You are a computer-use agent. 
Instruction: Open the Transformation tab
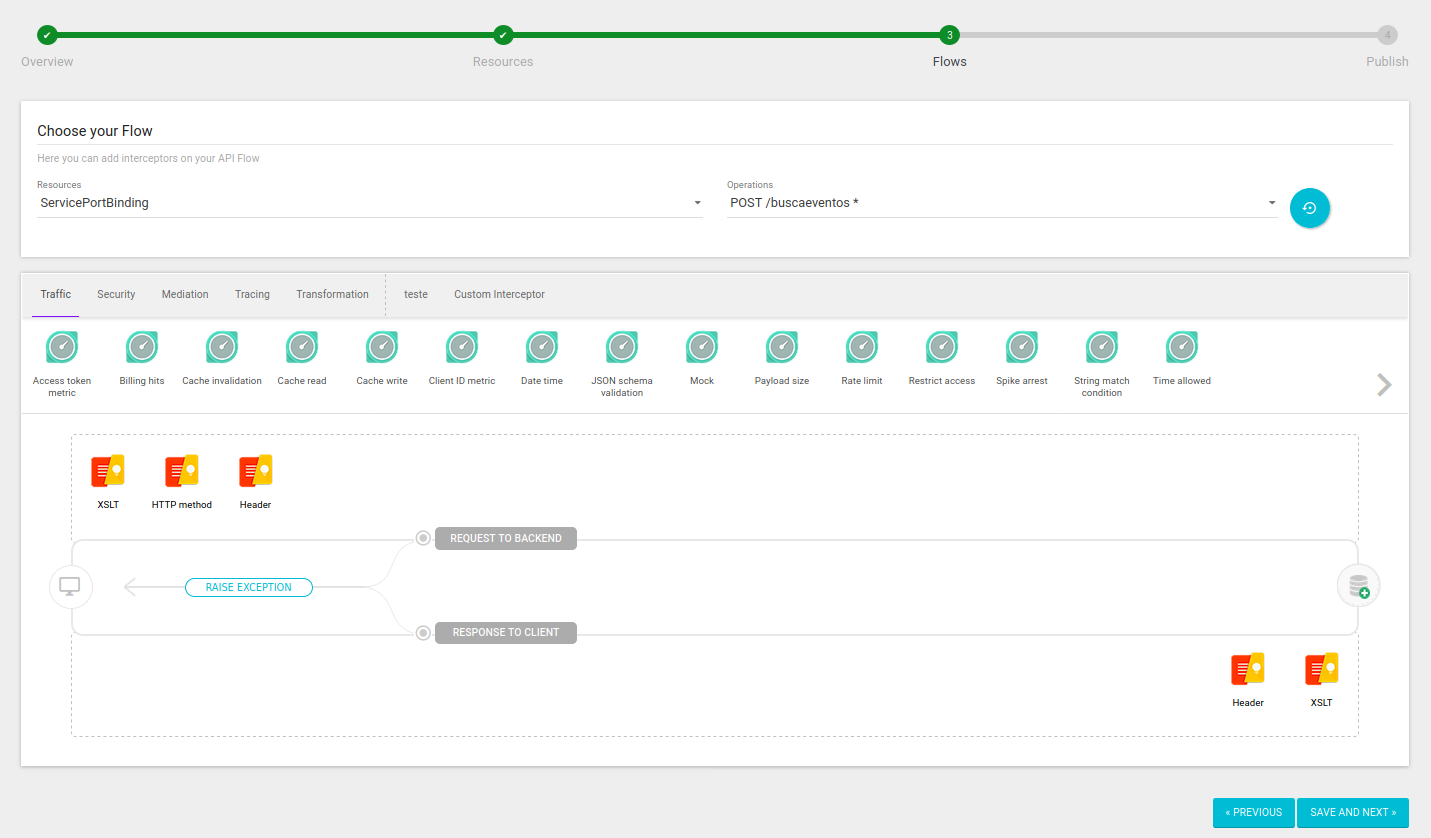click(332, 294)
